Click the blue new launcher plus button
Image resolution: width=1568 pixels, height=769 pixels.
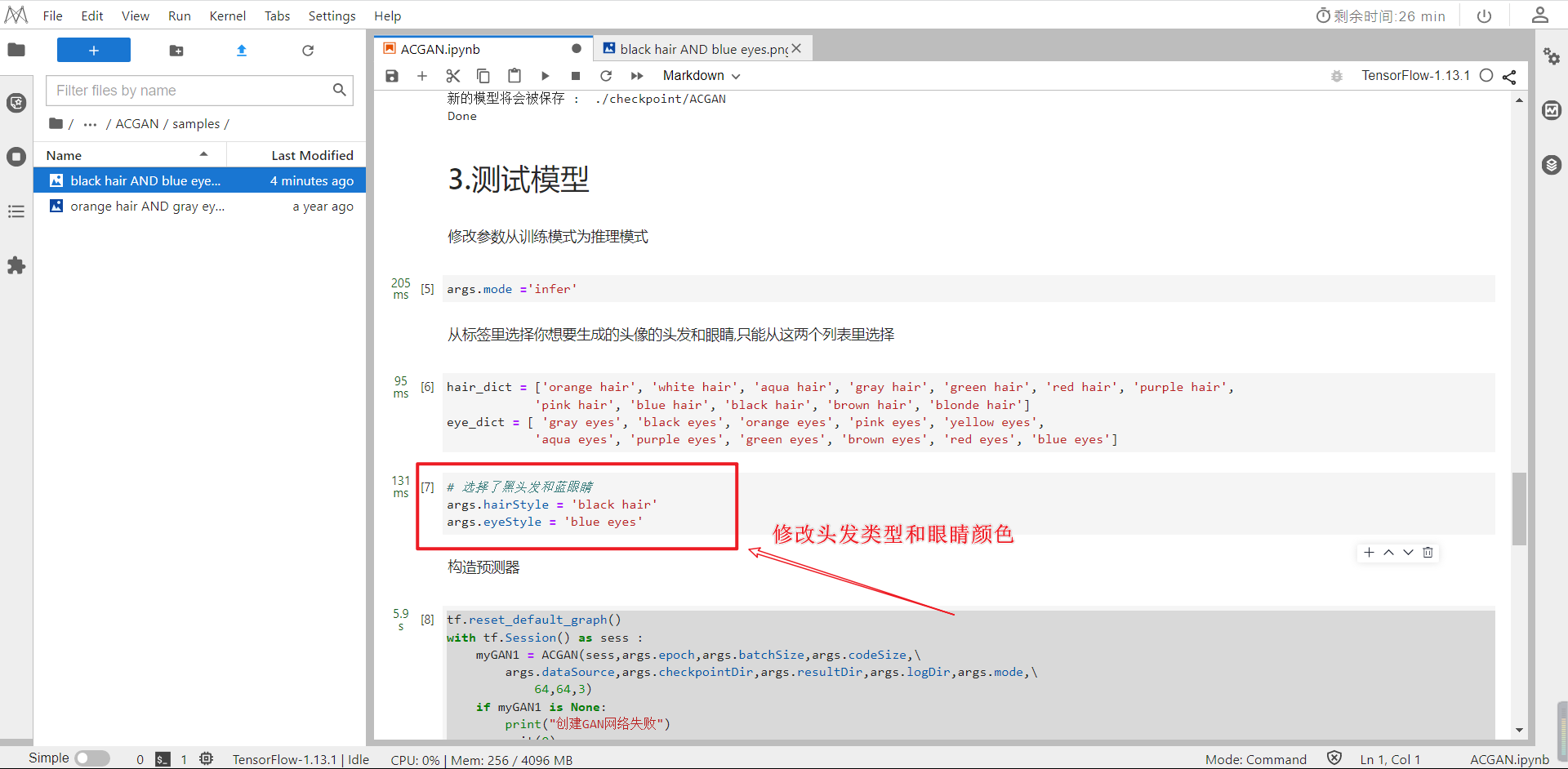coord(94,50)
